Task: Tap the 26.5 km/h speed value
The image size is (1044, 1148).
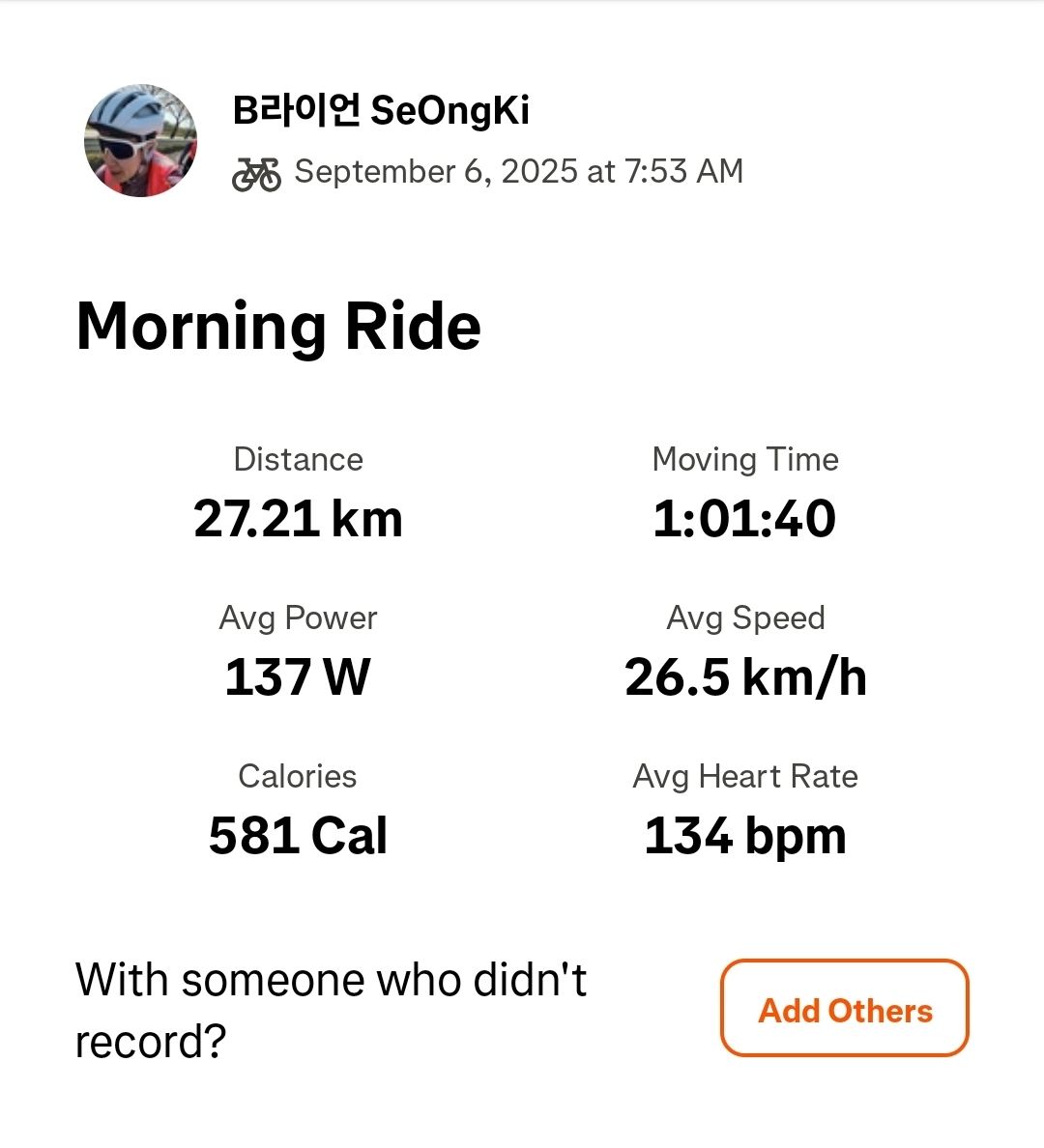Action: click(745, 677)
